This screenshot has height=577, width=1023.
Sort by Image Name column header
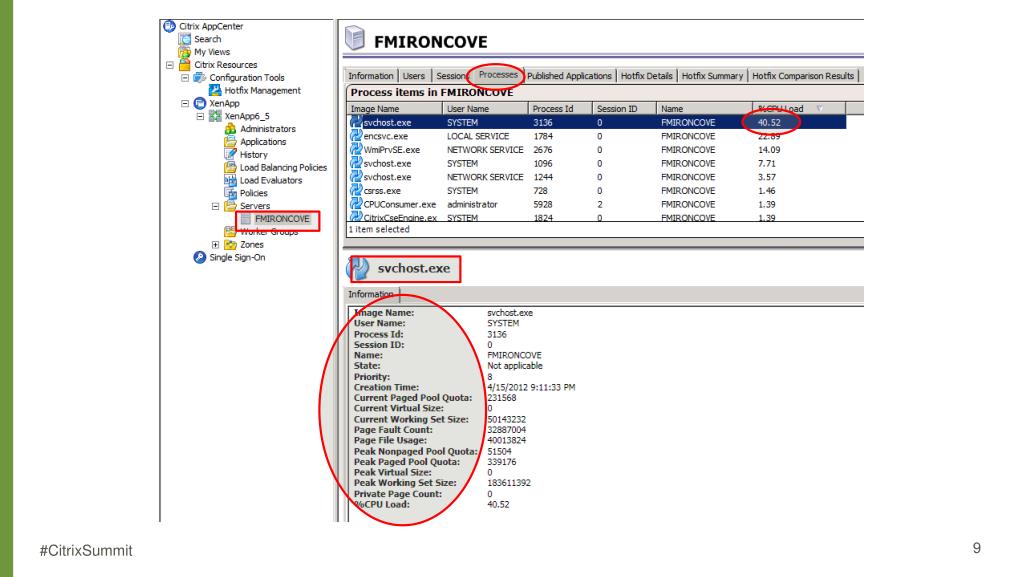pyautogui.click(x=394, y=109)
